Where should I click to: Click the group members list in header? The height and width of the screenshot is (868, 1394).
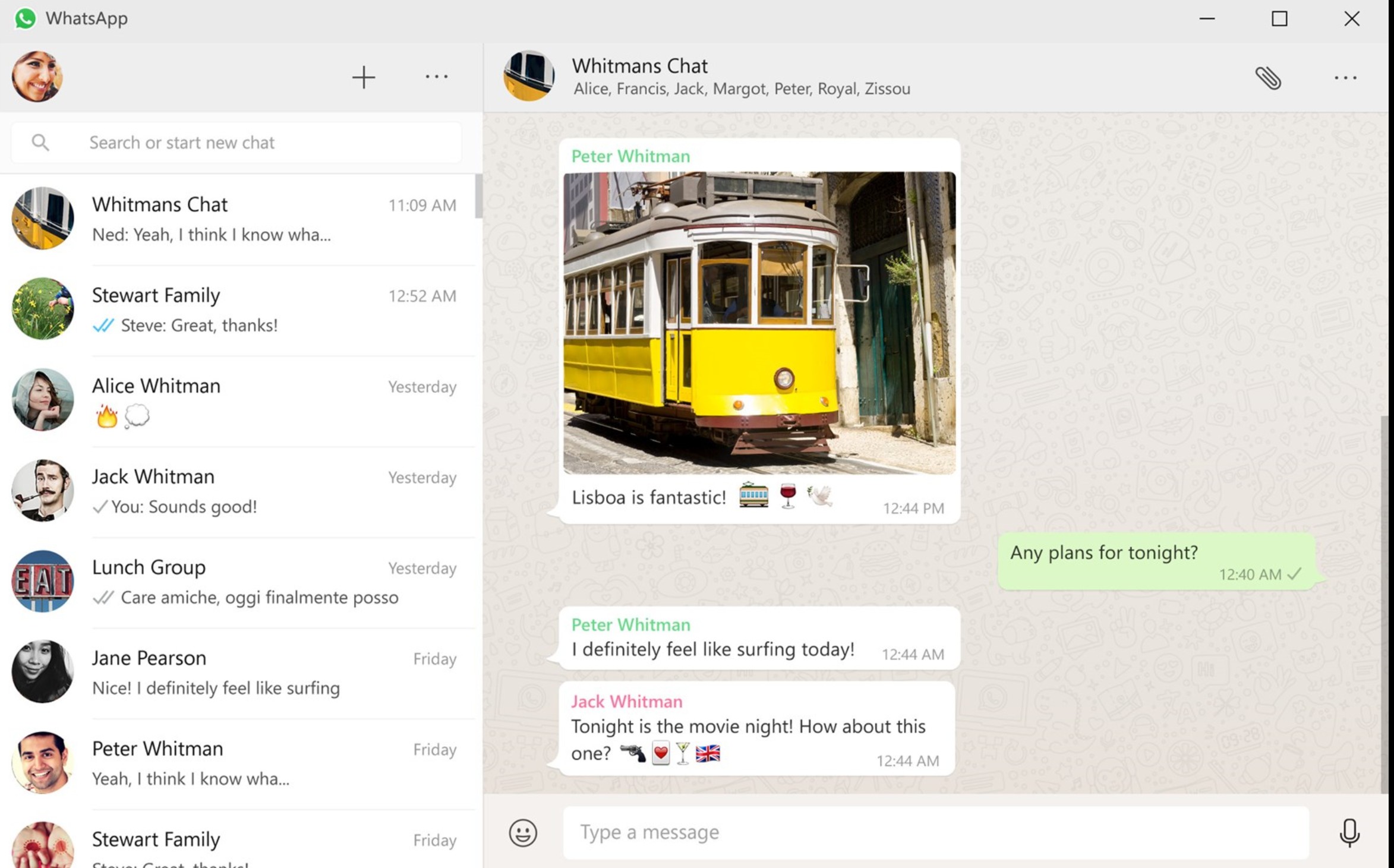(742, 89)
